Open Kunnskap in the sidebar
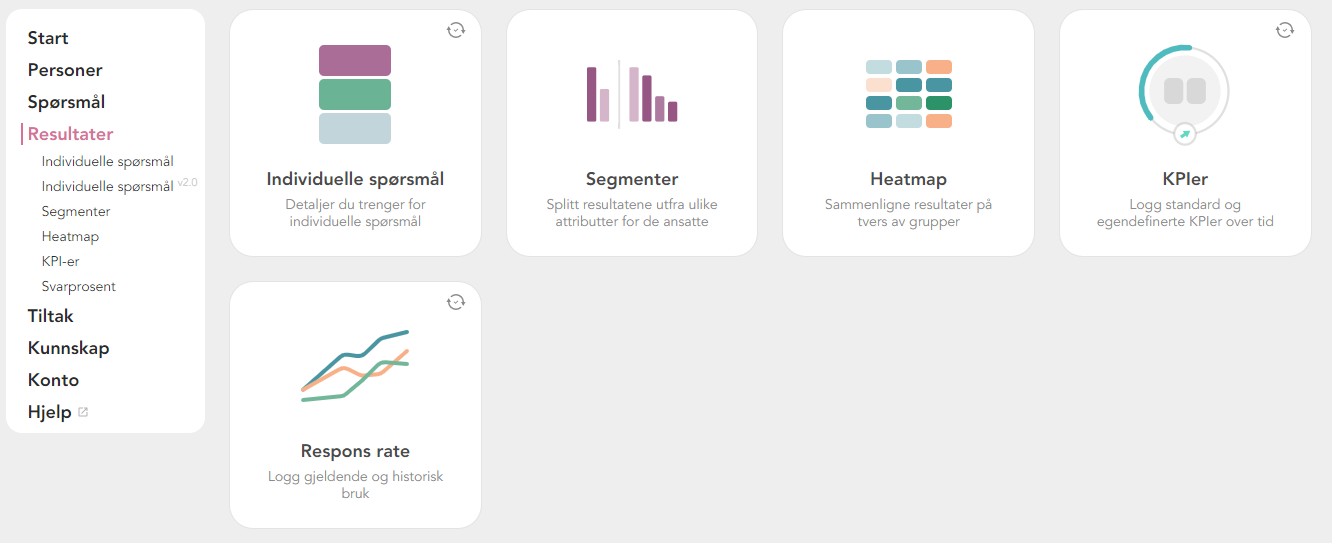The width and height of the screenshot is (1332, 543). point(68,348)
